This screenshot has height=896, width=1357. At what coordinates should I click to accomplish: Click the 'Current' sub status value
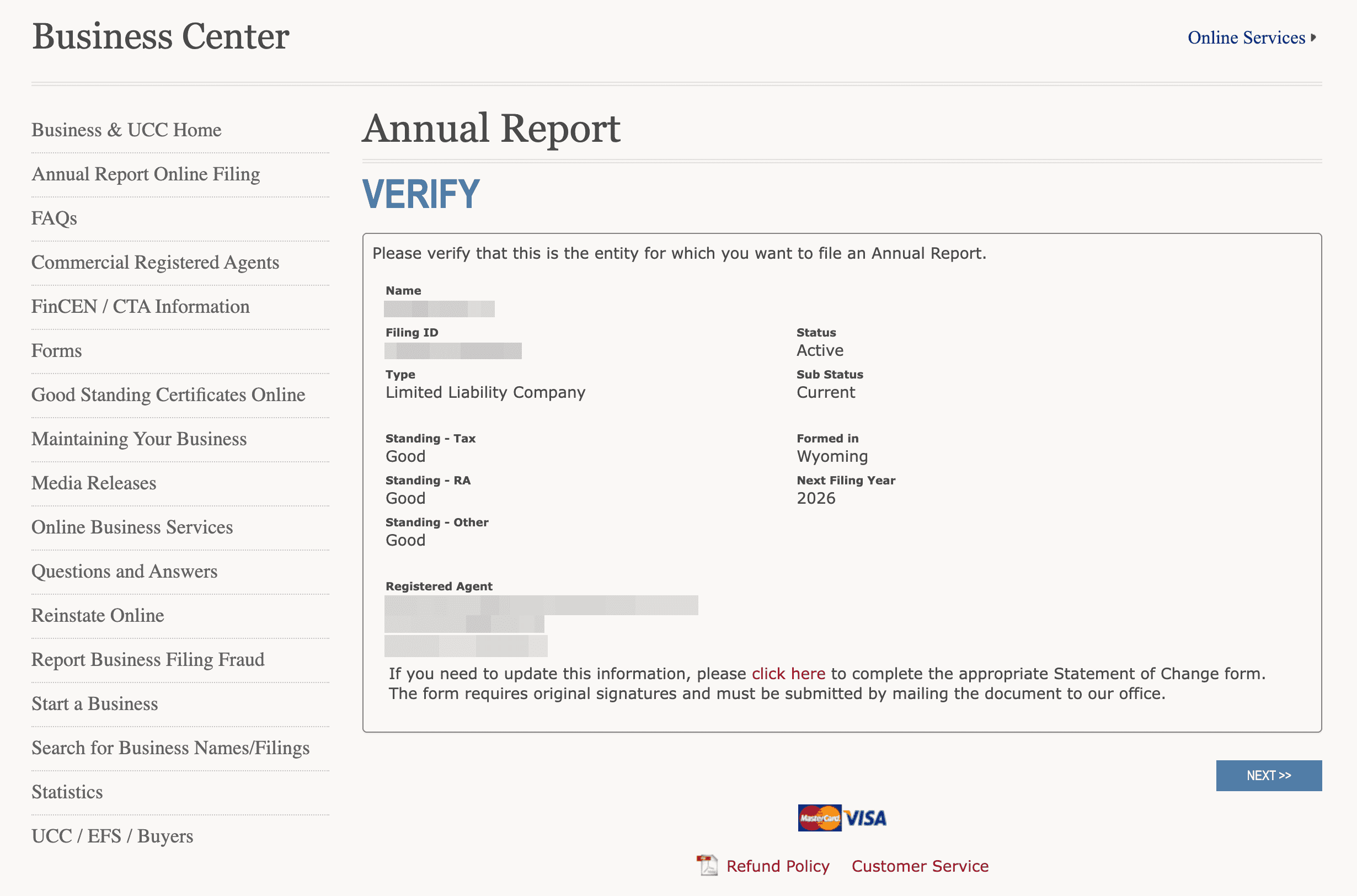point(826,393)
